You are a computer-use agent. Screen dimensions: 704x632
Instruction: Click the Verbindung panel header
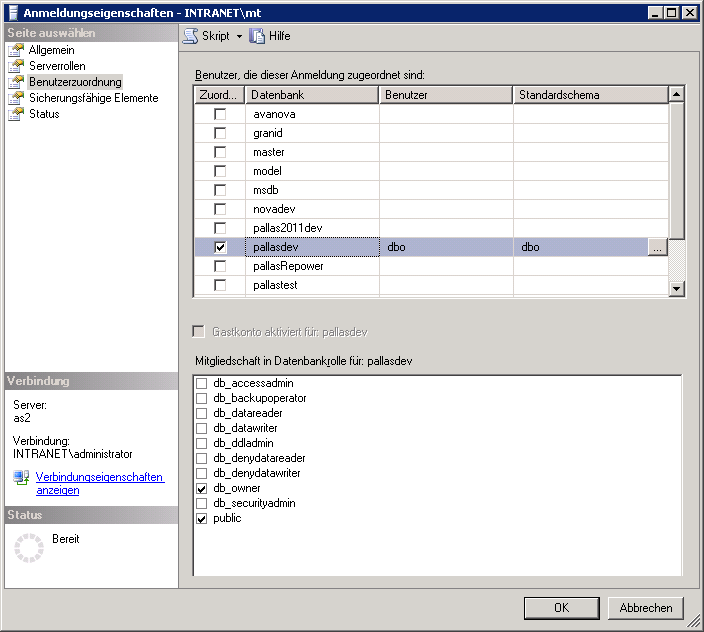[x=92, y=381]
